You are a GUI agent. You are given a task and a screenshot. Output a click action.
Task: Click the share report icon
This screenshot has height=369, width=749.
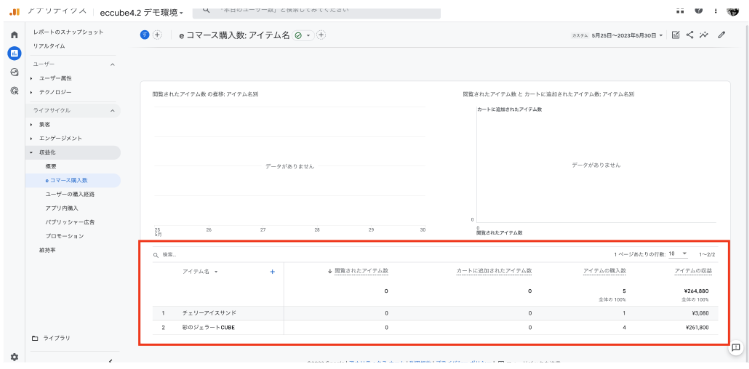coord(689,35)
